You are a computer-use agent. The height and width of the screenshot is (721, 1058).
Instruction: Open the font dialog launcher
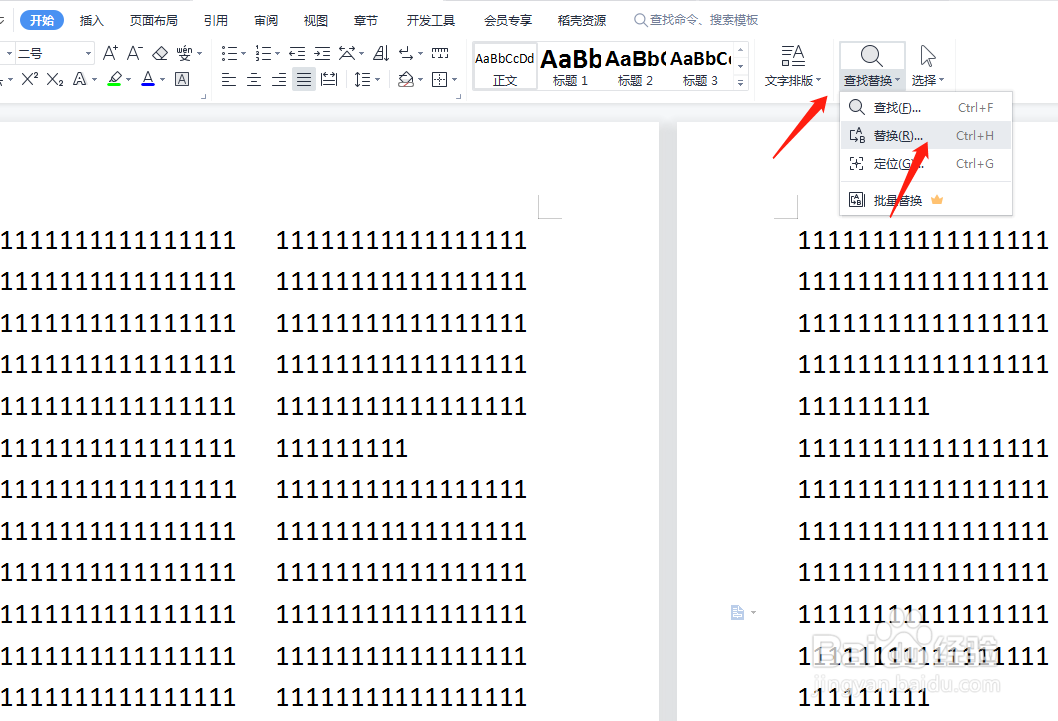coord(204,96)
